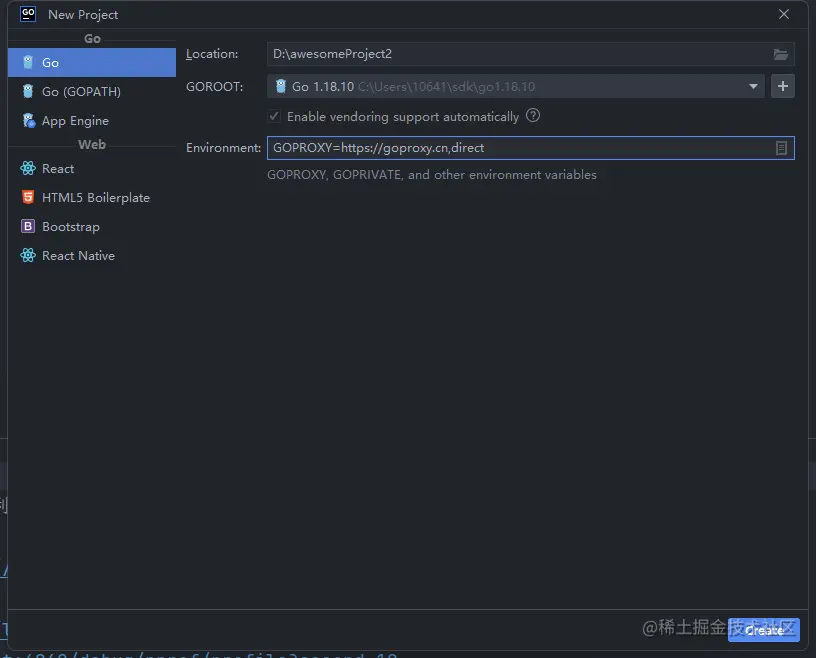Click the GoLand logo in title bar
816x658 pixels.
coord(28,14)
